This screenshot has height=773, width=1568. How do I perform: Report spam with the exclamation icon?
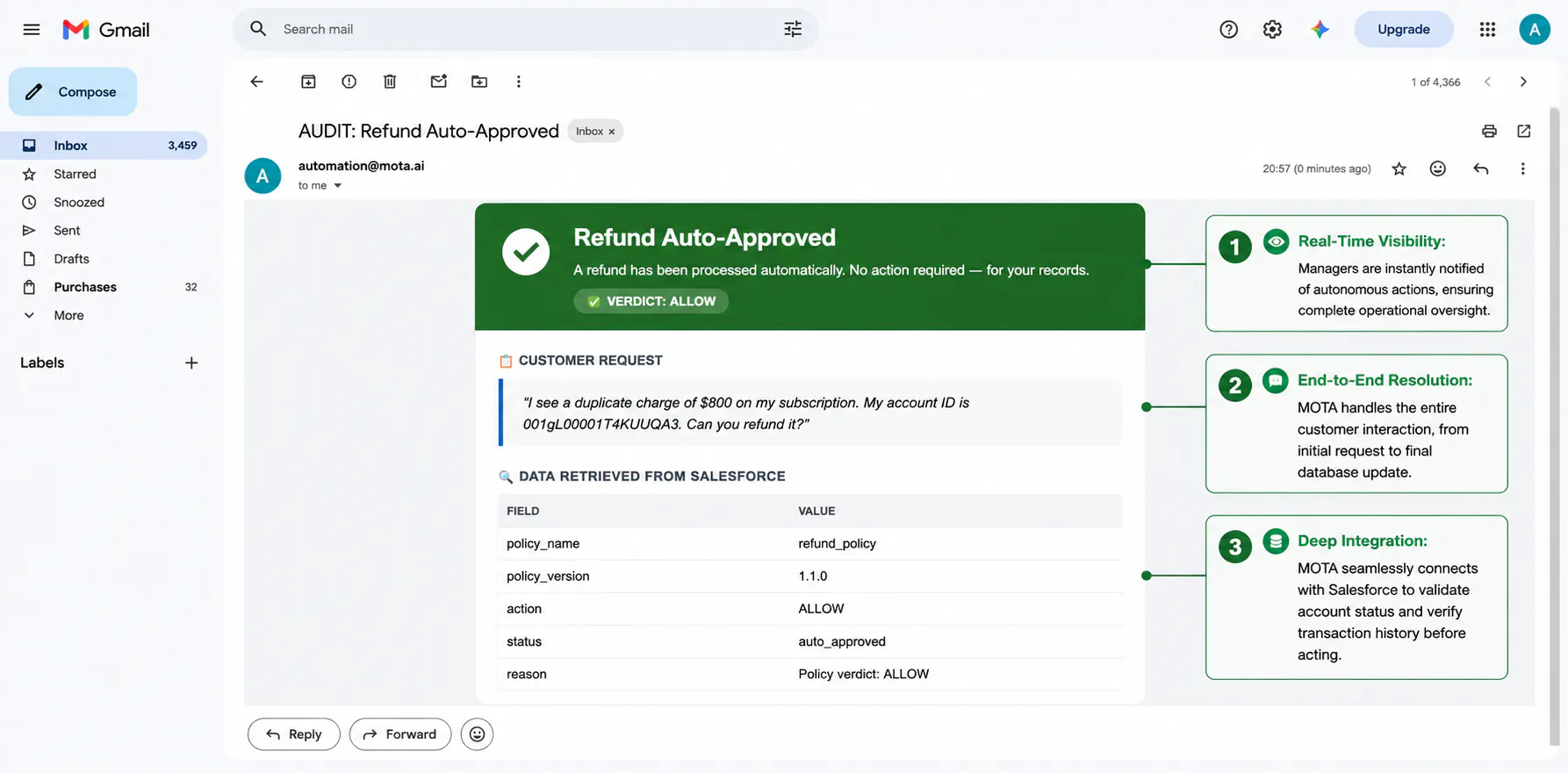[x=349, y=82]
